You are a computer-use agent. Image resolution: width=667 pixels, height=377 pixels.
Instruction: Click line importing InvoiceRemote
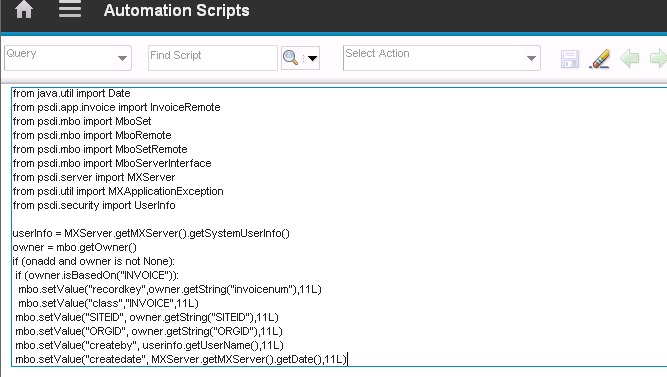click(x=117, y=107)
